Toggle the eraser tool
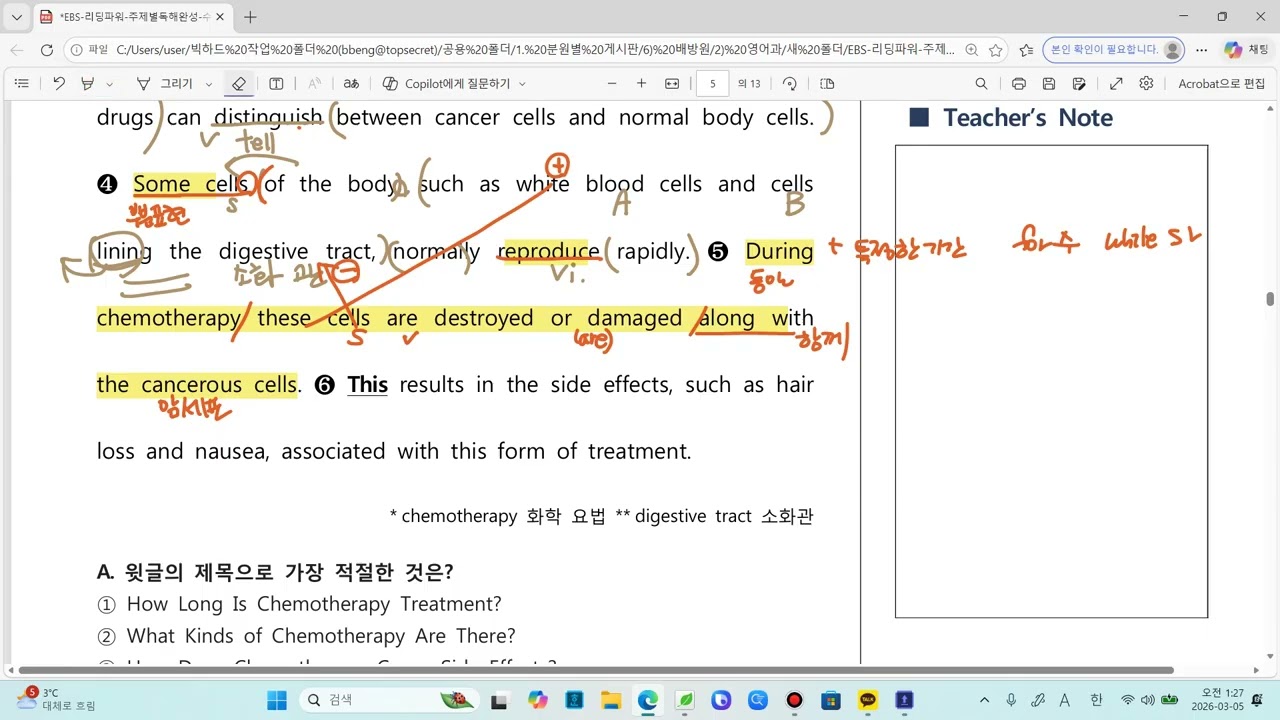Screen dimensions: 1280x720 coord(238,84)
